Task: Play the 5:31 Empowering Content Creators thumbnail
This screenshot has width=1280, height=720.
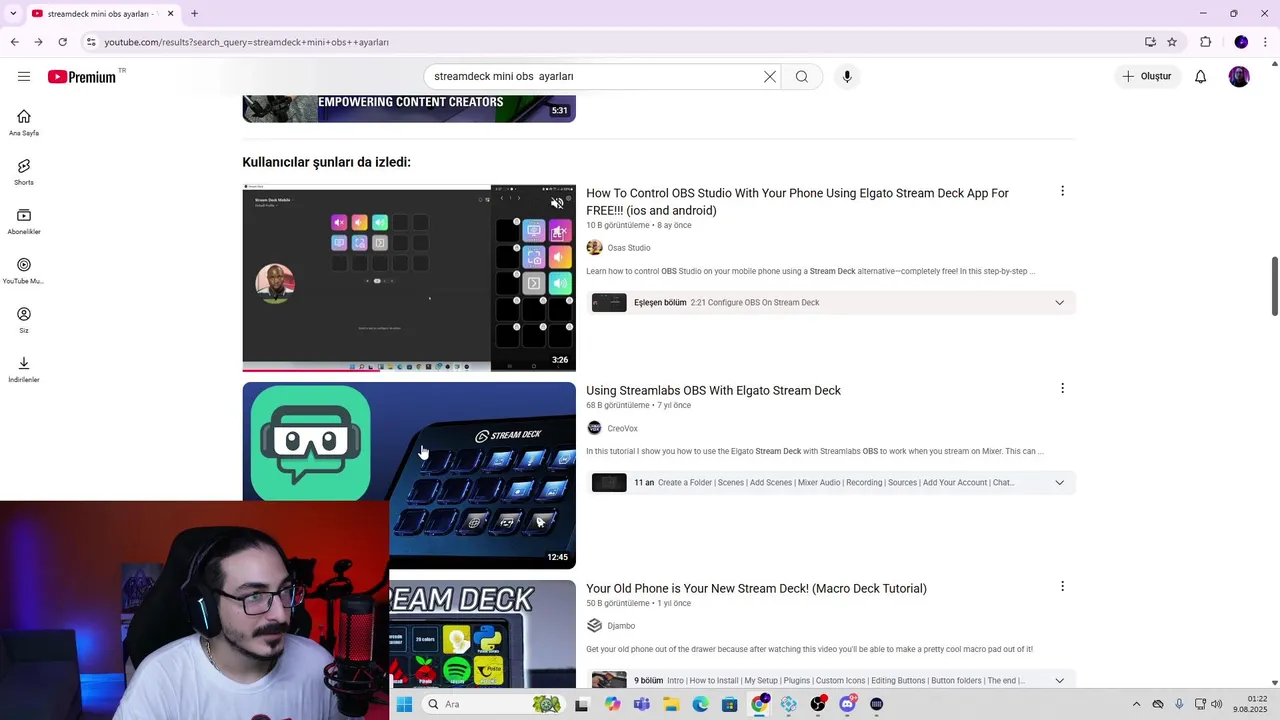Action: (409, 108)
